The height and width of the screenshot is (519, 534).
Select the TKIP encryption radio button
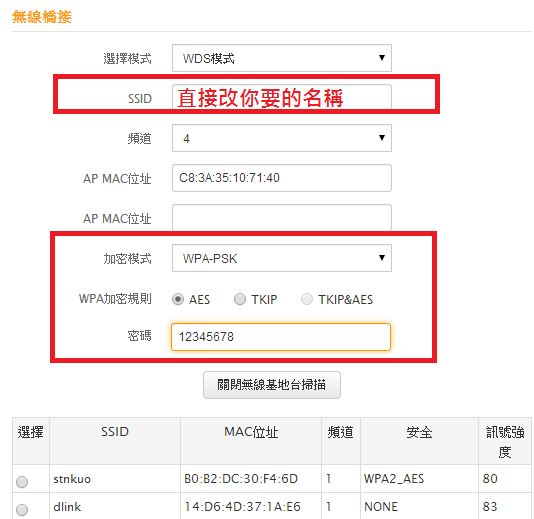click(x=240, y=299)
